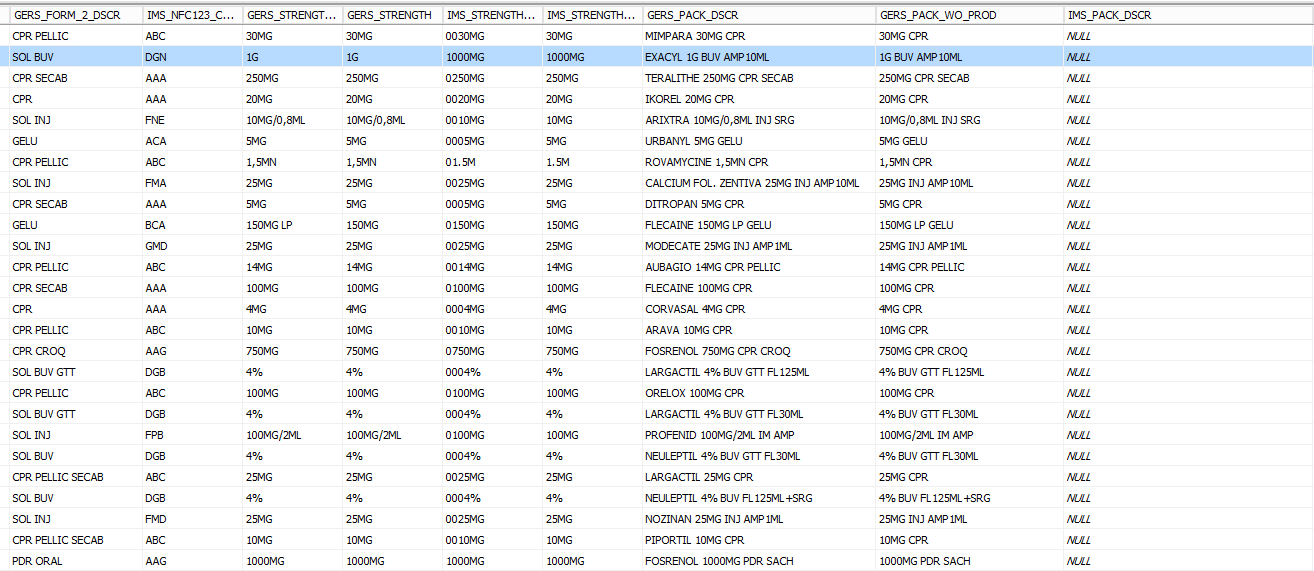Select pack cell 250MG CPR SECAB
This screenshot has height=571, width=1314.
(x=969, y=78)
